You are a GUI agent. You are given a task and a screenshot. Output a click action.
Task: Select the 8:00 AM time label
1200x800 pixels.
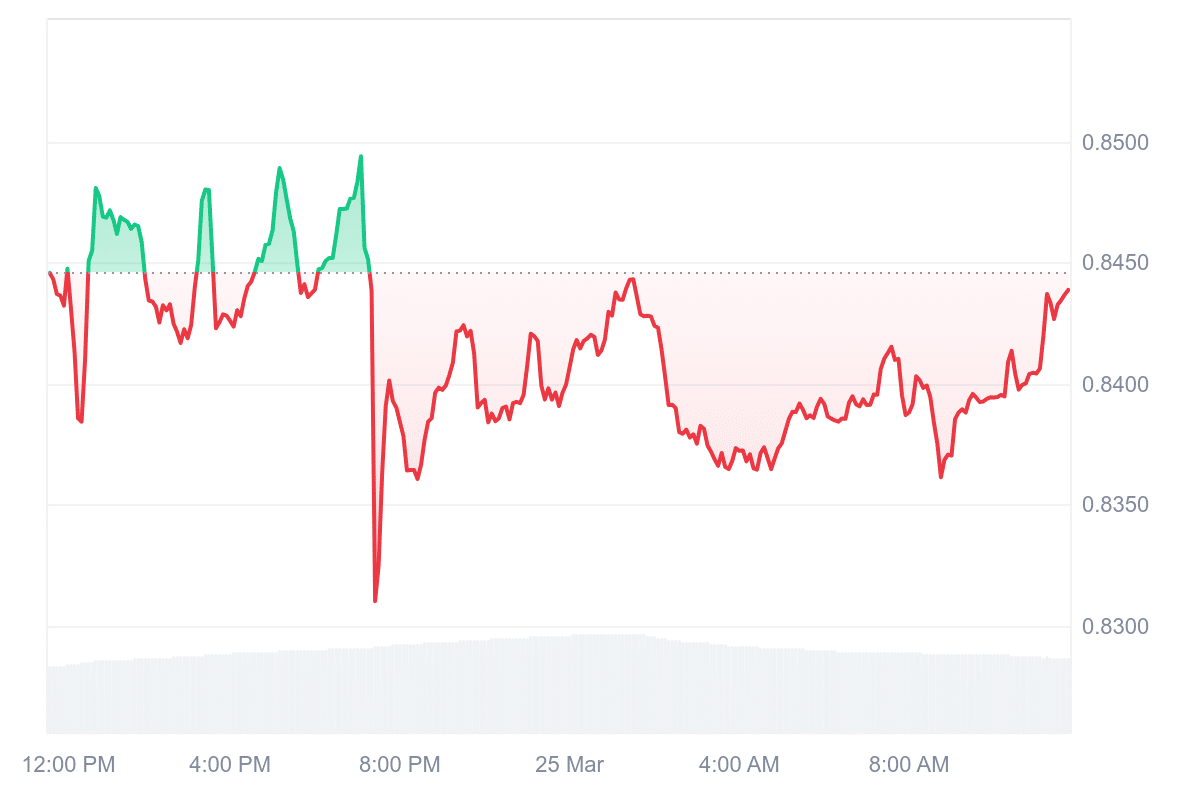click(909, 765)
